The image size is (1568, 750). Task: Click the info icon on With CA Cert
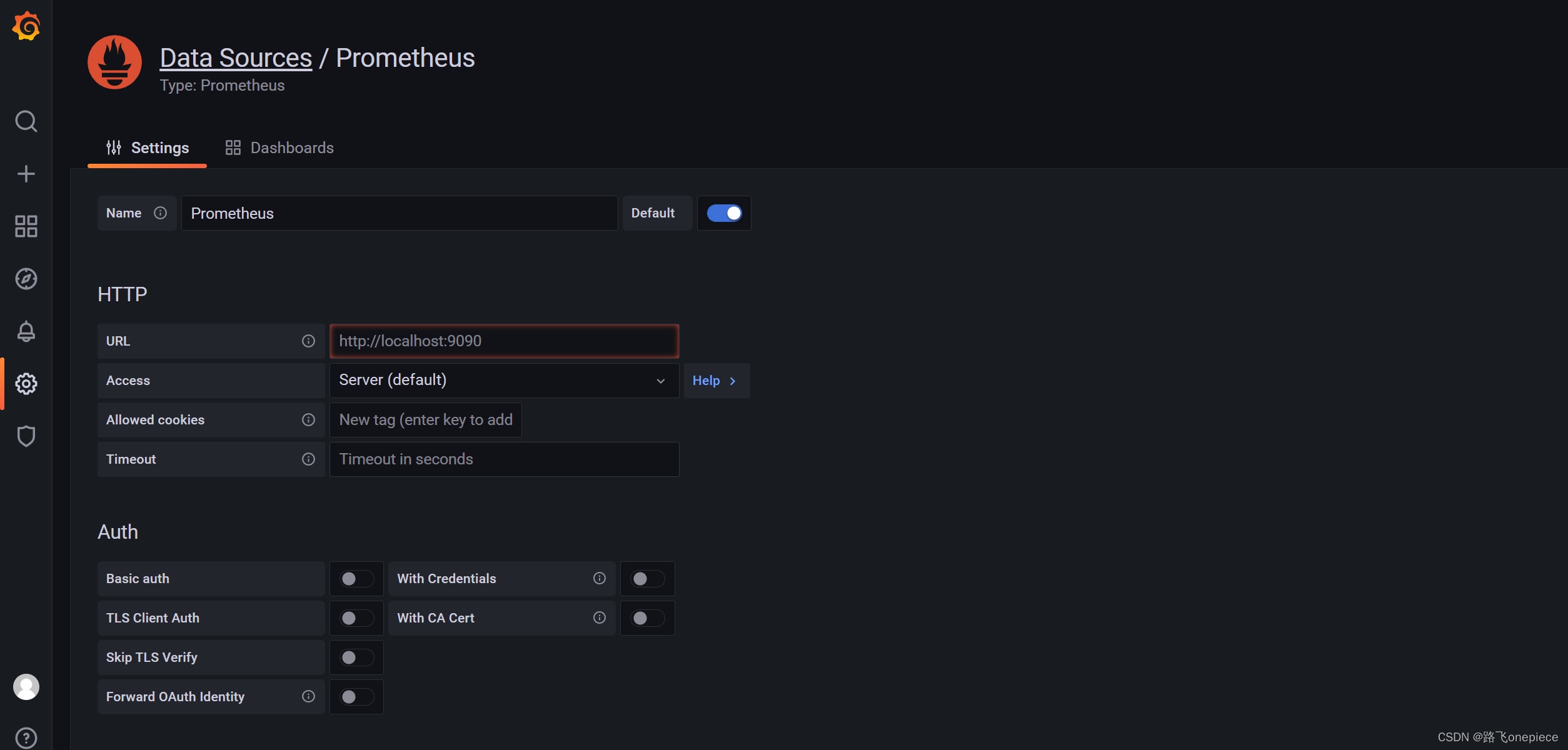600,618
